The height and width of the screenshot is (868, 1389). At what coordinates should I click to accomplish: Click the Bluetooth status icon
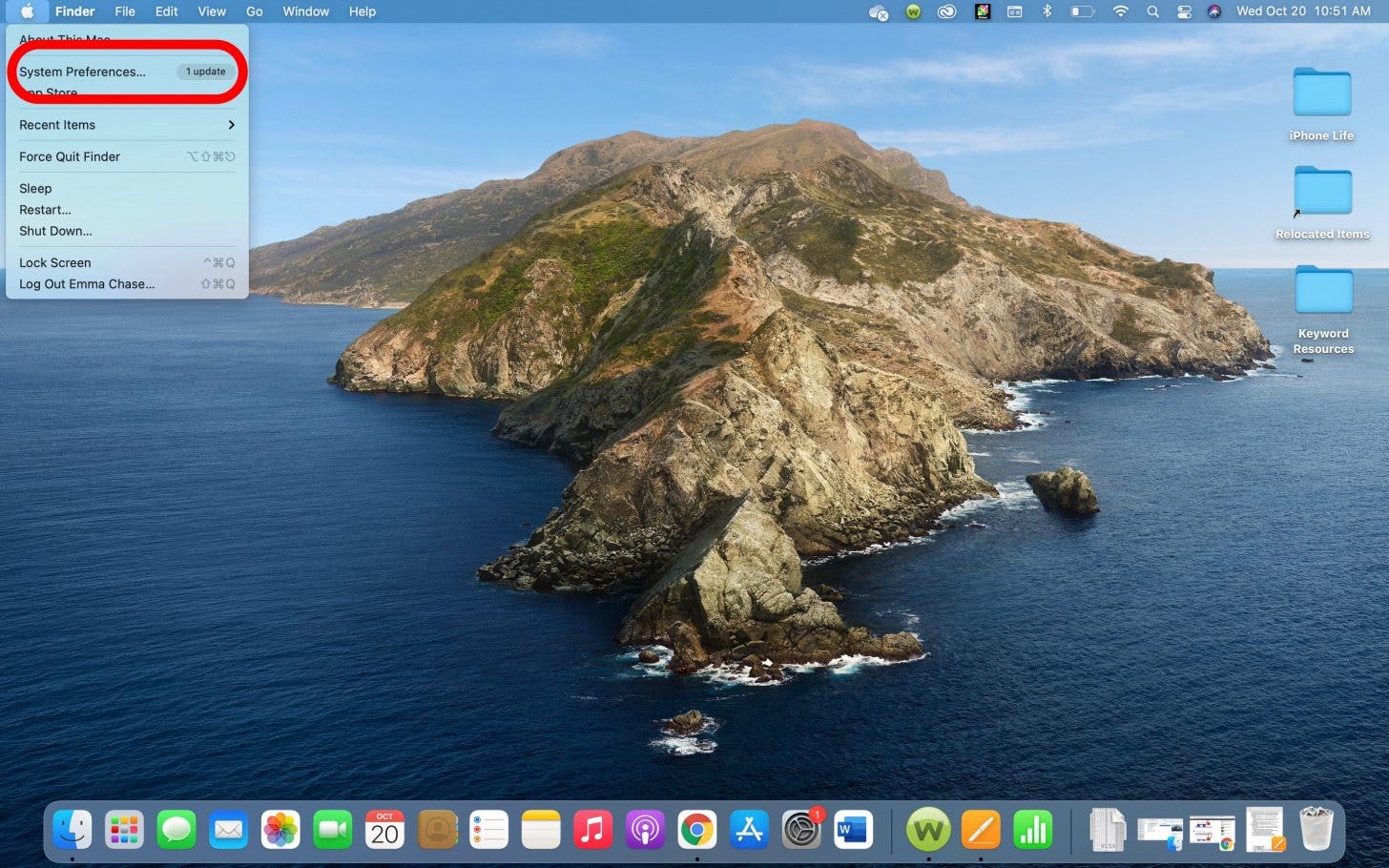pyautogui.click(x=1047, y=11)
